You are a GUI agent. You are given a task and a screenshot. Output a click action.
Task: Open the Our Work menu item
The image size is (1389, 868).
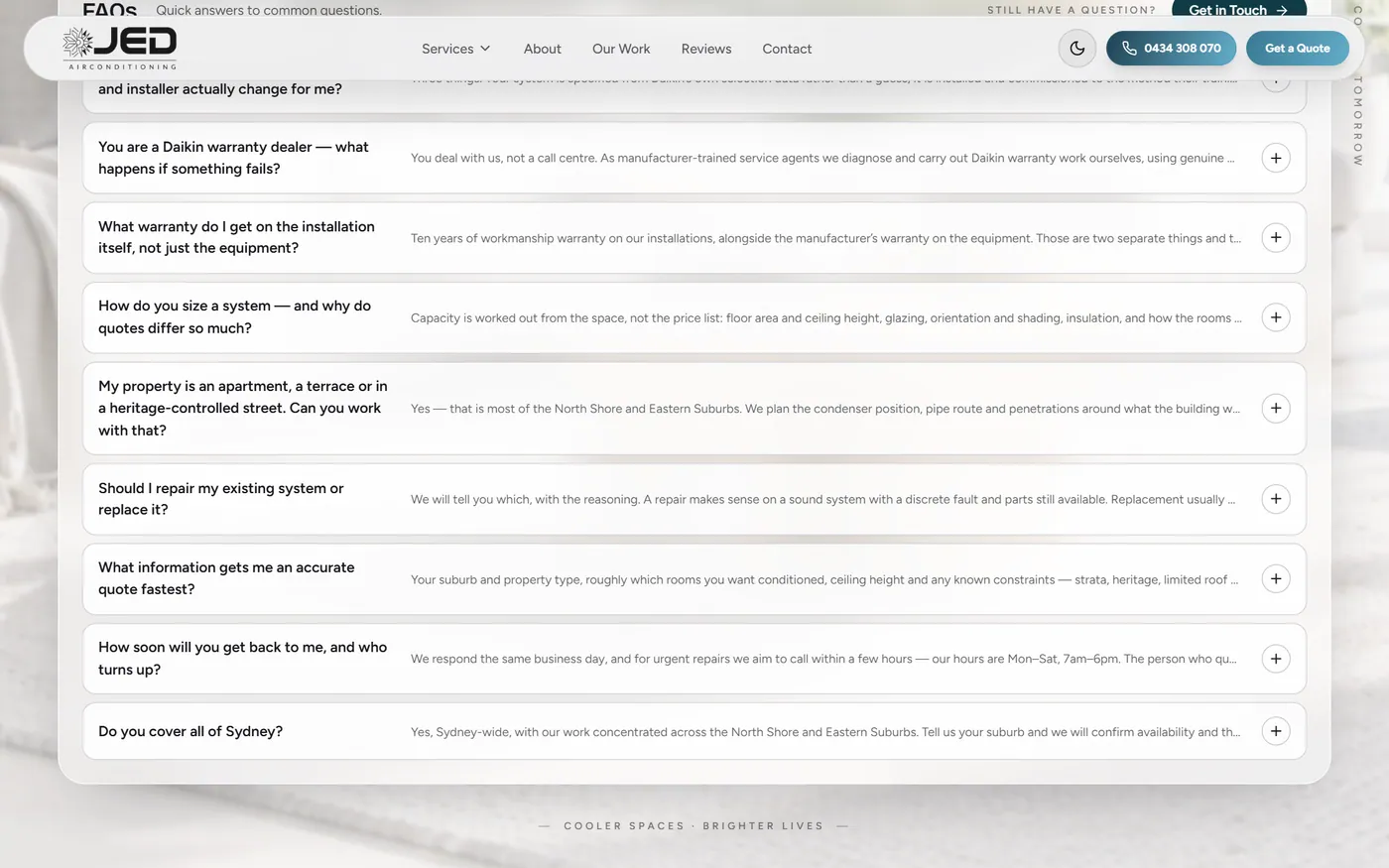[x=621, y=49]
